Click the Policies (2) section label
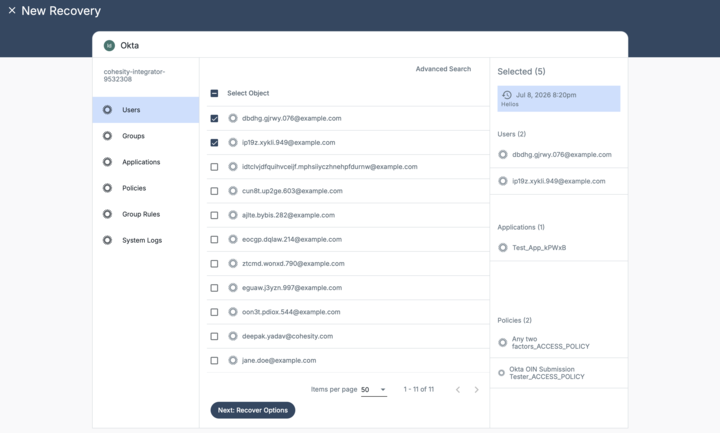The height and width of the screenshot is (433, 720). pos(514,321)
